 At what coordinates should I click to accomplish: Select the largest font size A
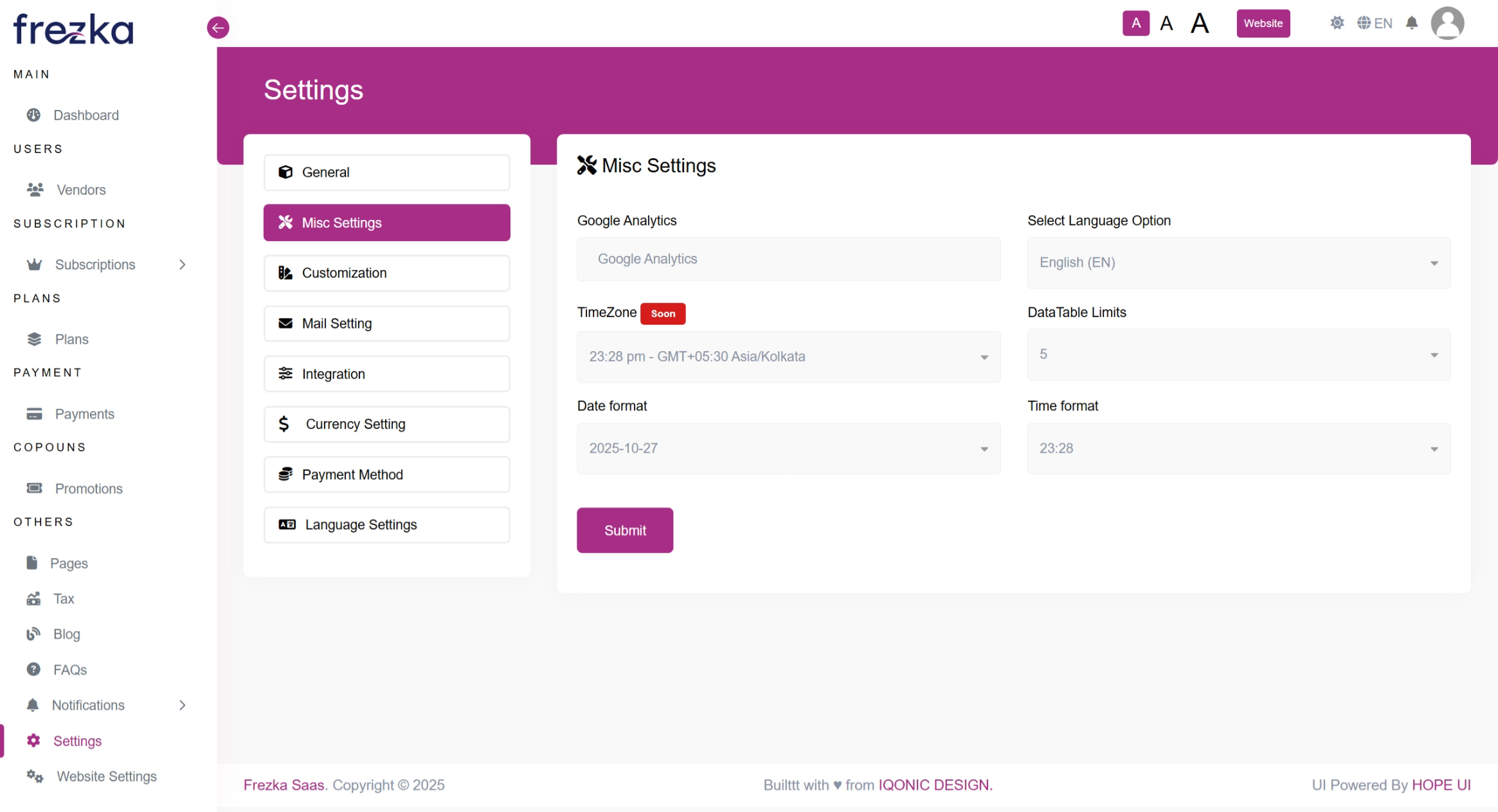pos(1199,24)
